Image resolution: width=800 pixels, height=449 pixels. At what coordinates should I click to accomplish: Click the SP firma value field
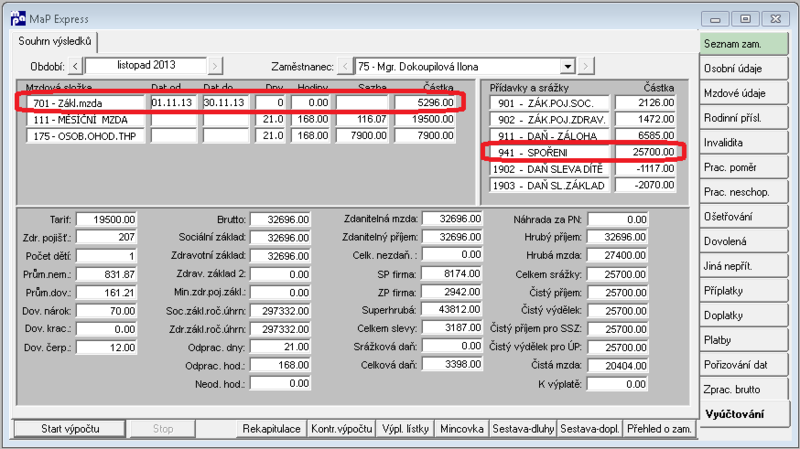click(452, 274)
